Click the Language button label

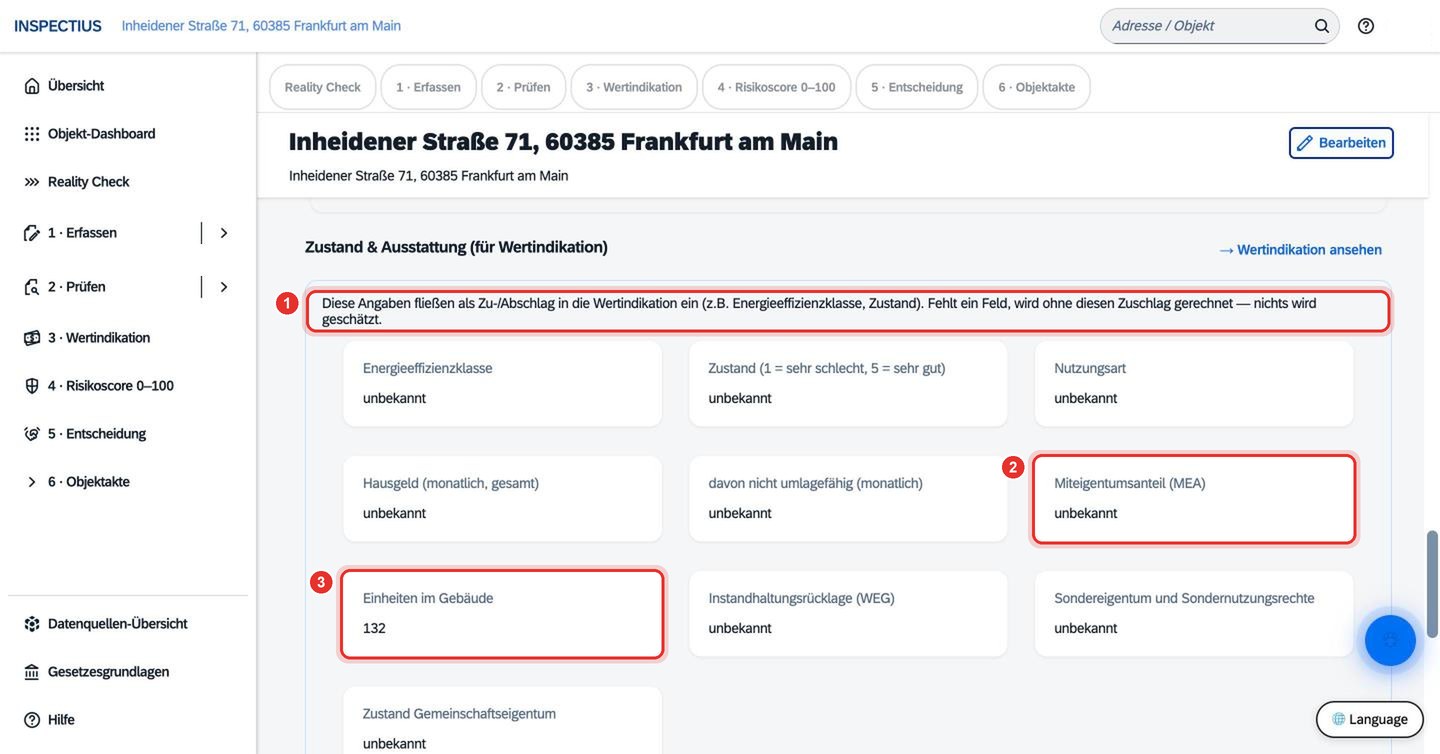[1378, 719]
